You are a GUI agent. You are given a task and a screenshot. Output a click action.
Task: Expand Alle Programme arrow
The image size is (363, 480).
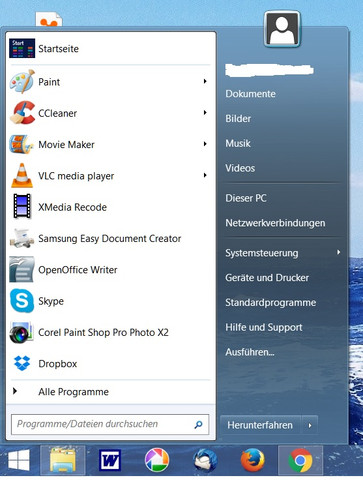pos(15,391)
